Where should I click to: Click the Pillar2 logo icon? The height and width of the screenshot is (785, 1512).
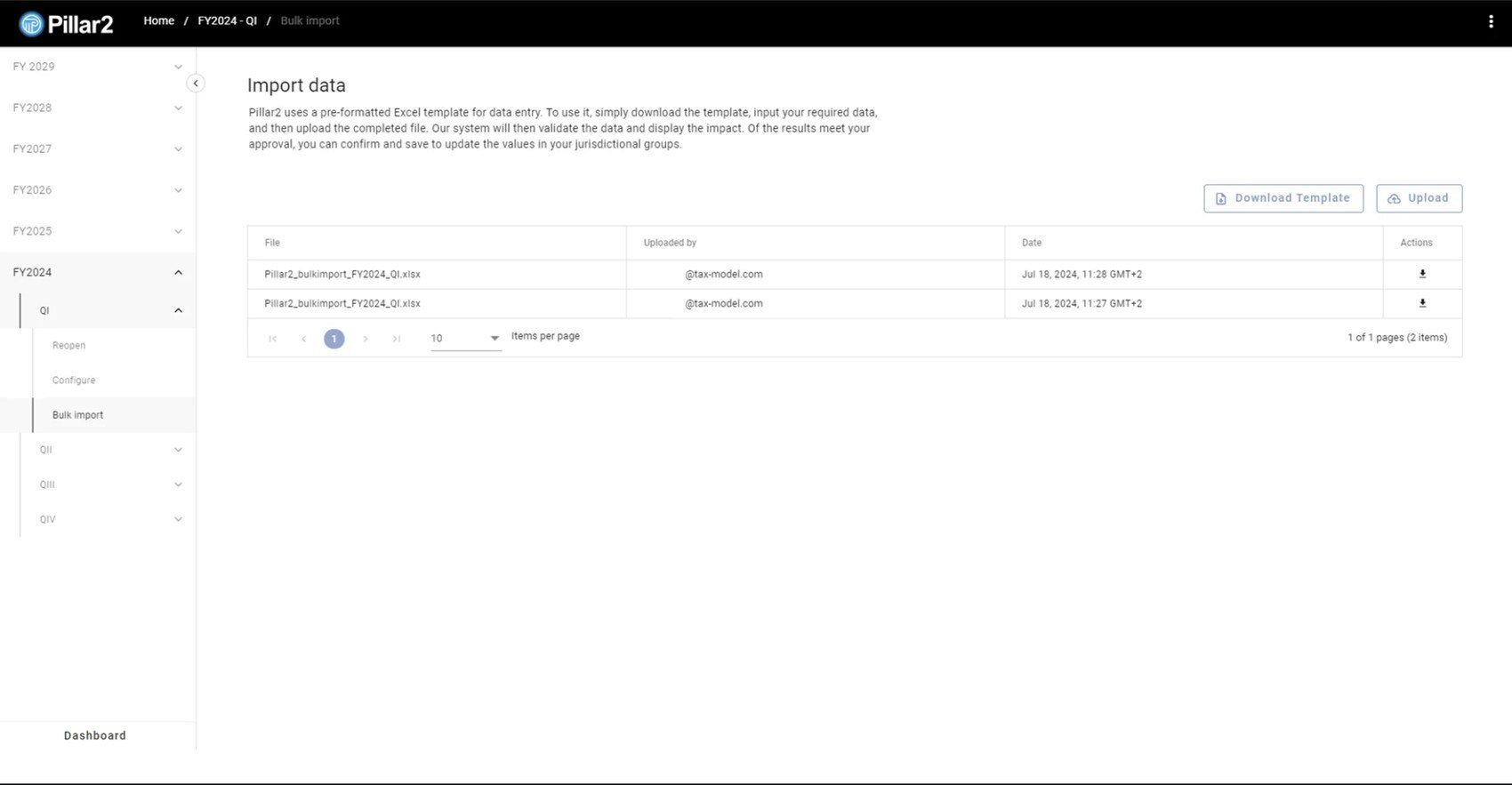click(x=31, y=24)
